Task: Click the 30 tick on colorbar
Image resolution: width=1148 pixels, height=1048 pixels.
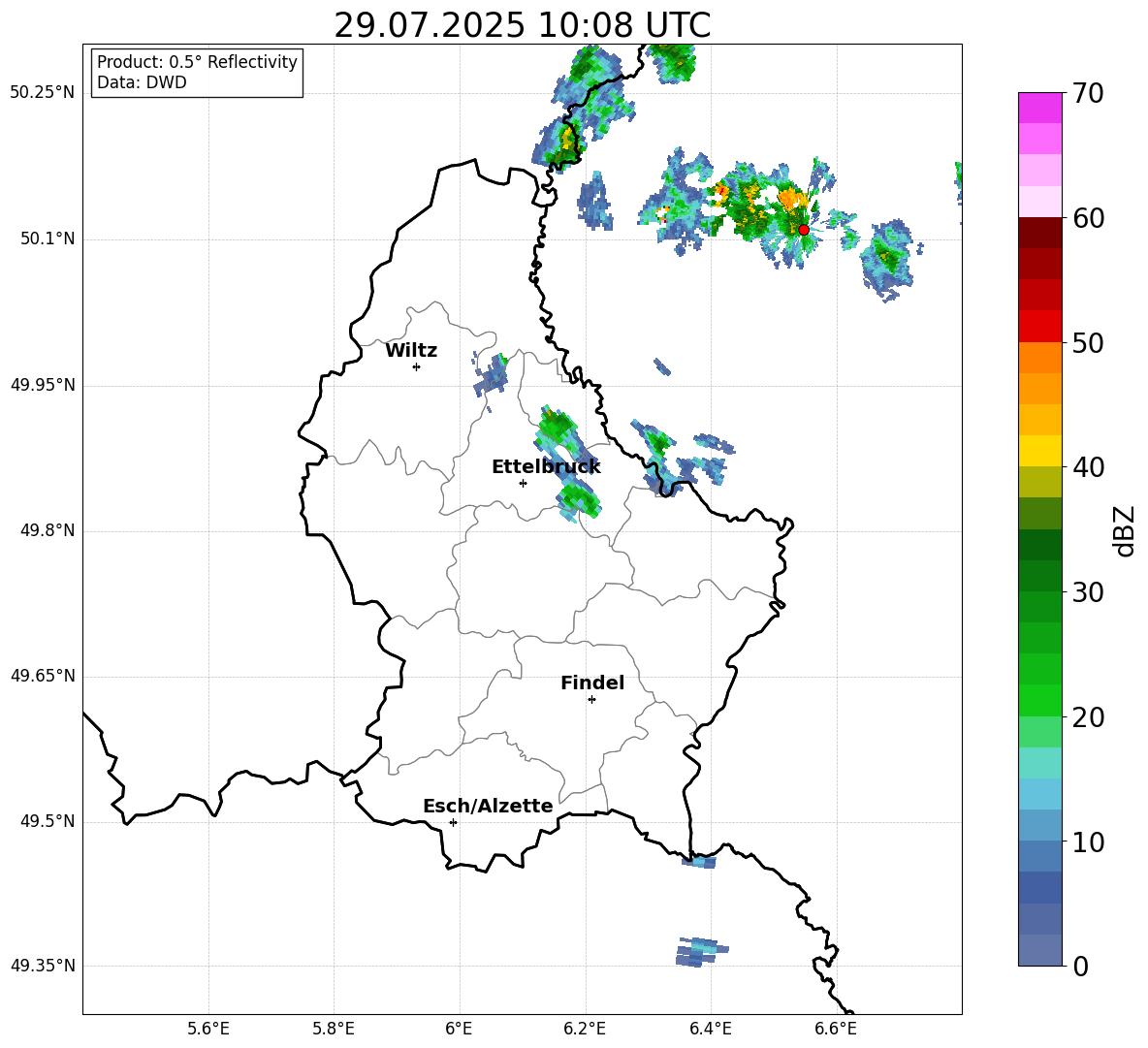Action: pos(1088,592)
